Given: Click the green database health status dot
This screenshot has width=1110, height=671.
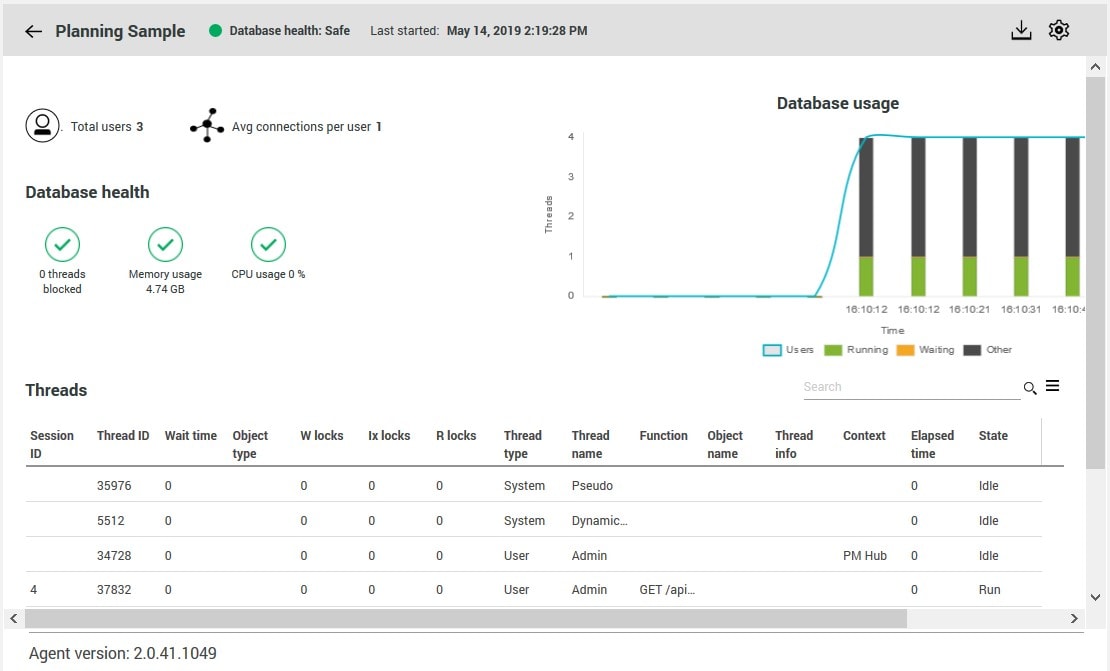Looking at the screenshot, I should click(215, 30).
